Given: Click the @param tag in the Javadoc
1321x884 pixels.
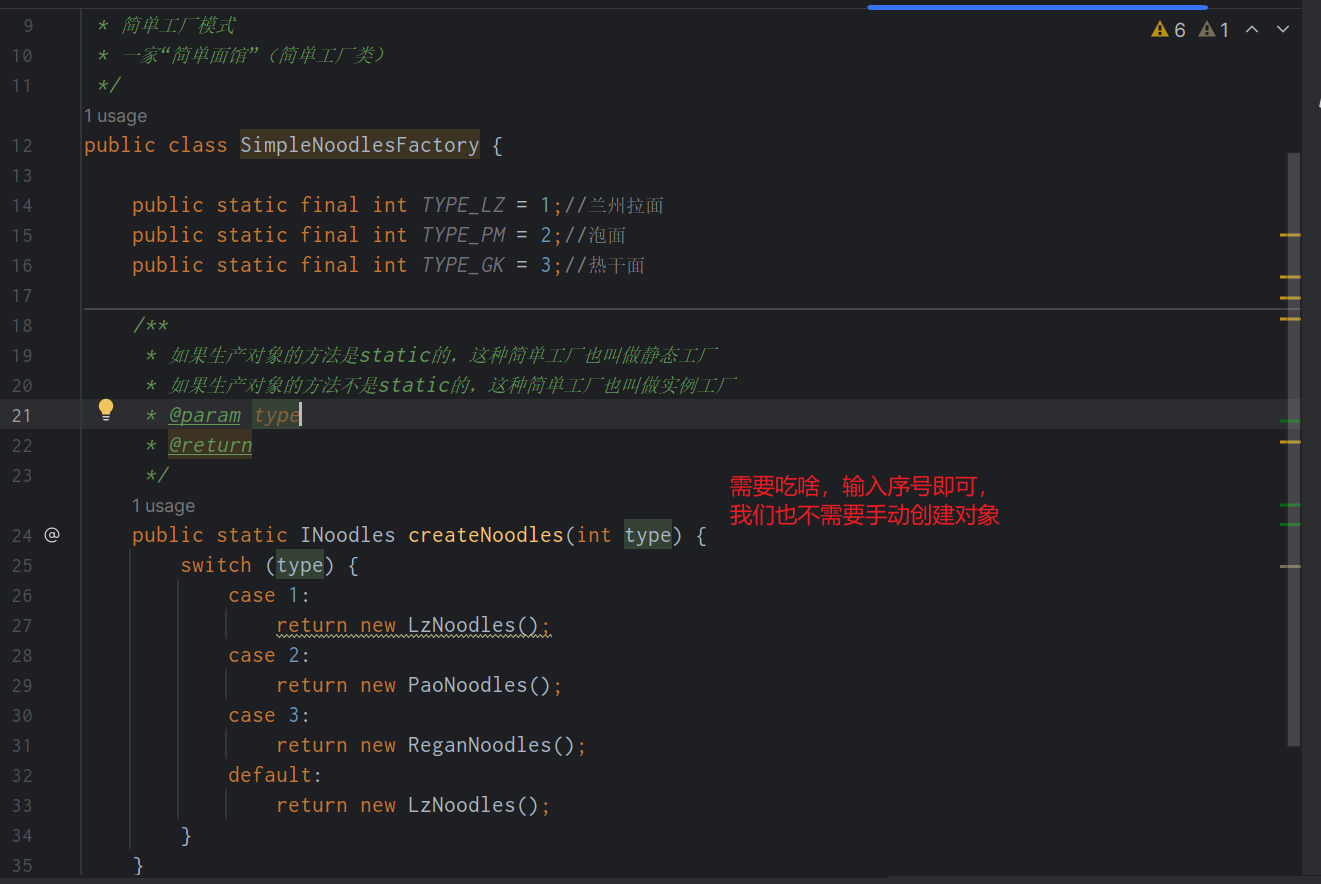Looking at the screenshot, I should click(x=204, y=415).
